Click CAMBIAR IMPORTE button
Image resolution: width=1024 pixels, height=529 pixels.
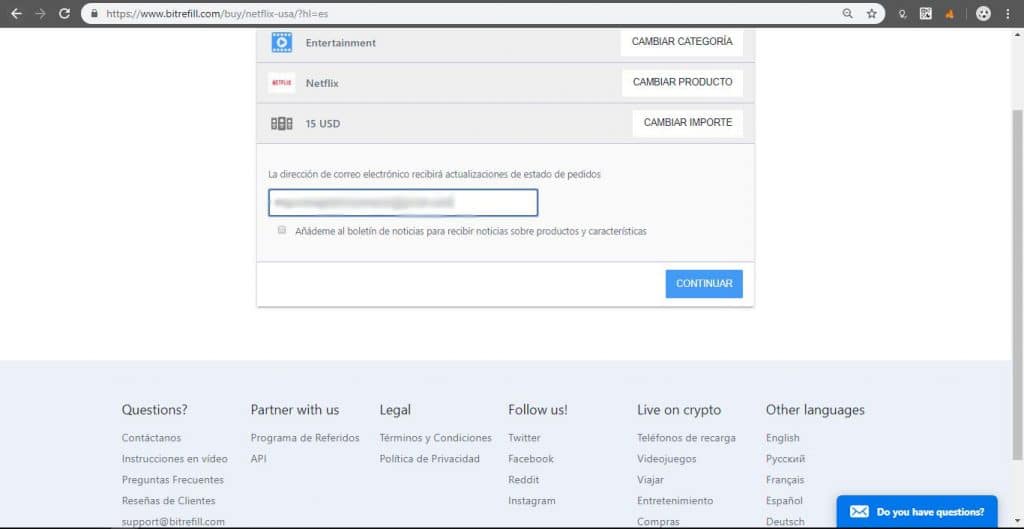(x=688, y=123)
